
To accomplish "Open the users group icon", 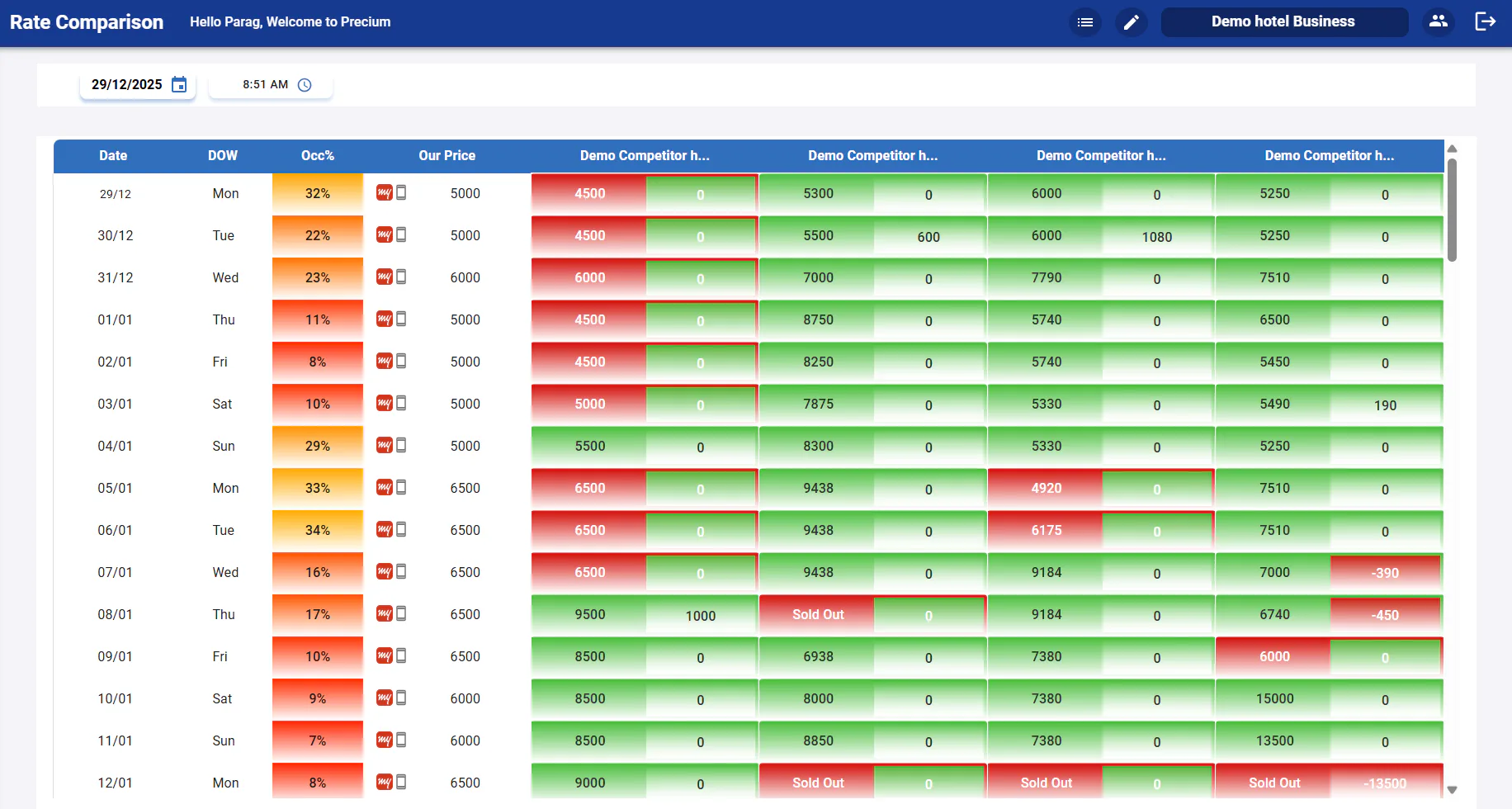I will [x=1439, y=21].
